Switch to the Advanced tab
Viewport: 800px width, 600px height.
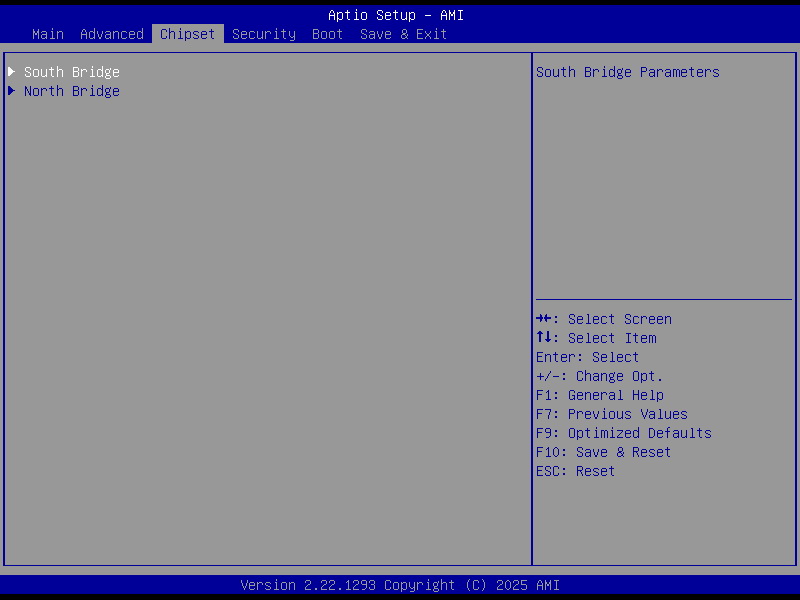[112, 34]
